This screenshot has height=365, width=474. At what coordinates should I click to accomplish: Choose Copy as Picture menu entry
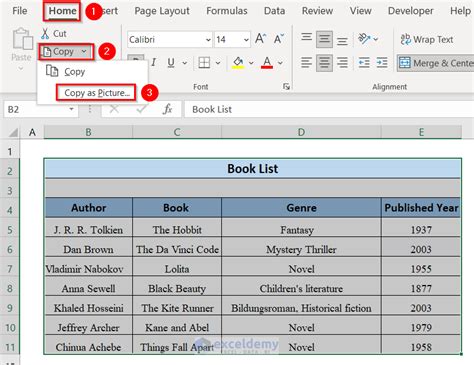pos(96,92)
